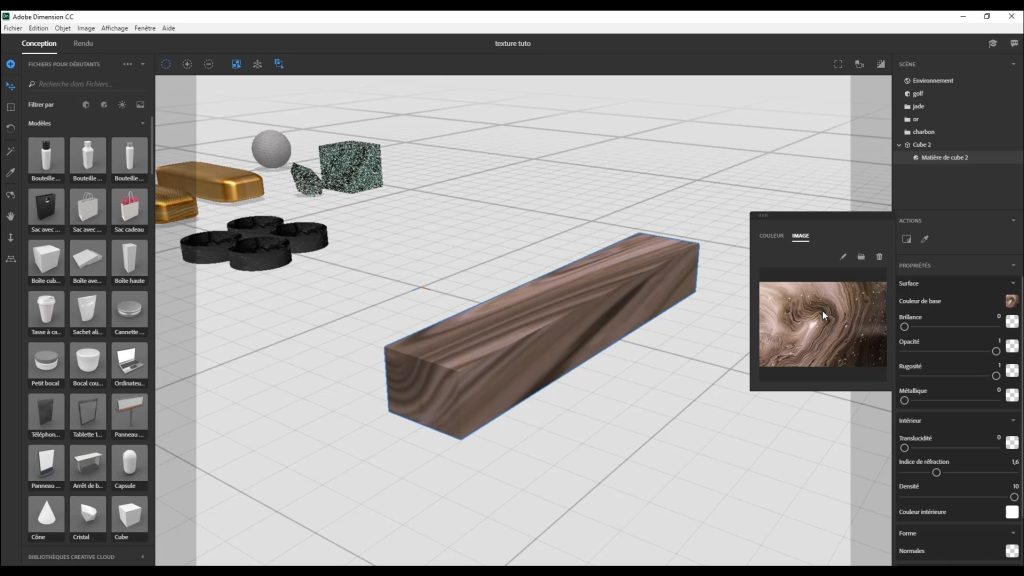Select the jade folder in scene
Screen dimensions: 1024x576
click(x=918, y=106)
